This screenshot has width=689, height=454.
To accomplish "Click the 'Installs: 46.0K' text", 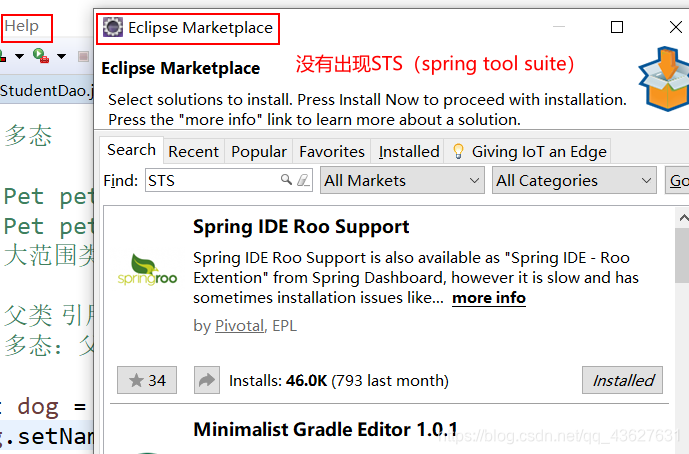I will pyautogui.click(x=278, y=381).
